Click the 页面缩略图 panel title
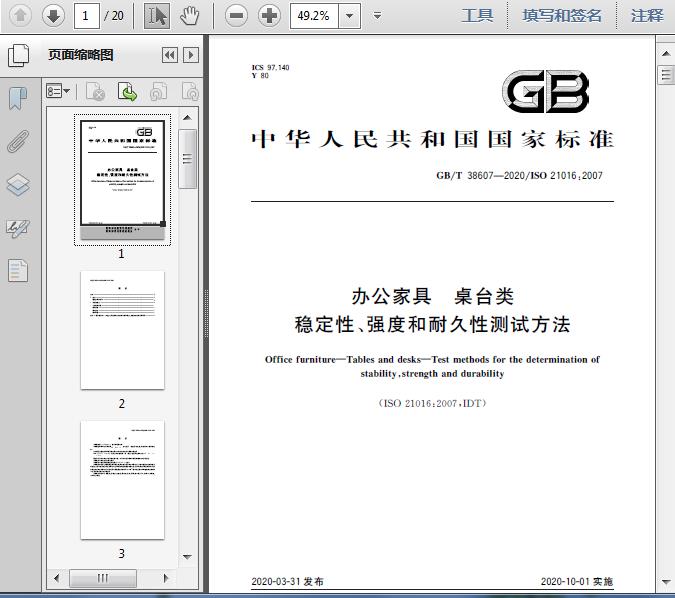The width and height of the screenshot is (675, 598). click(81, 55)
